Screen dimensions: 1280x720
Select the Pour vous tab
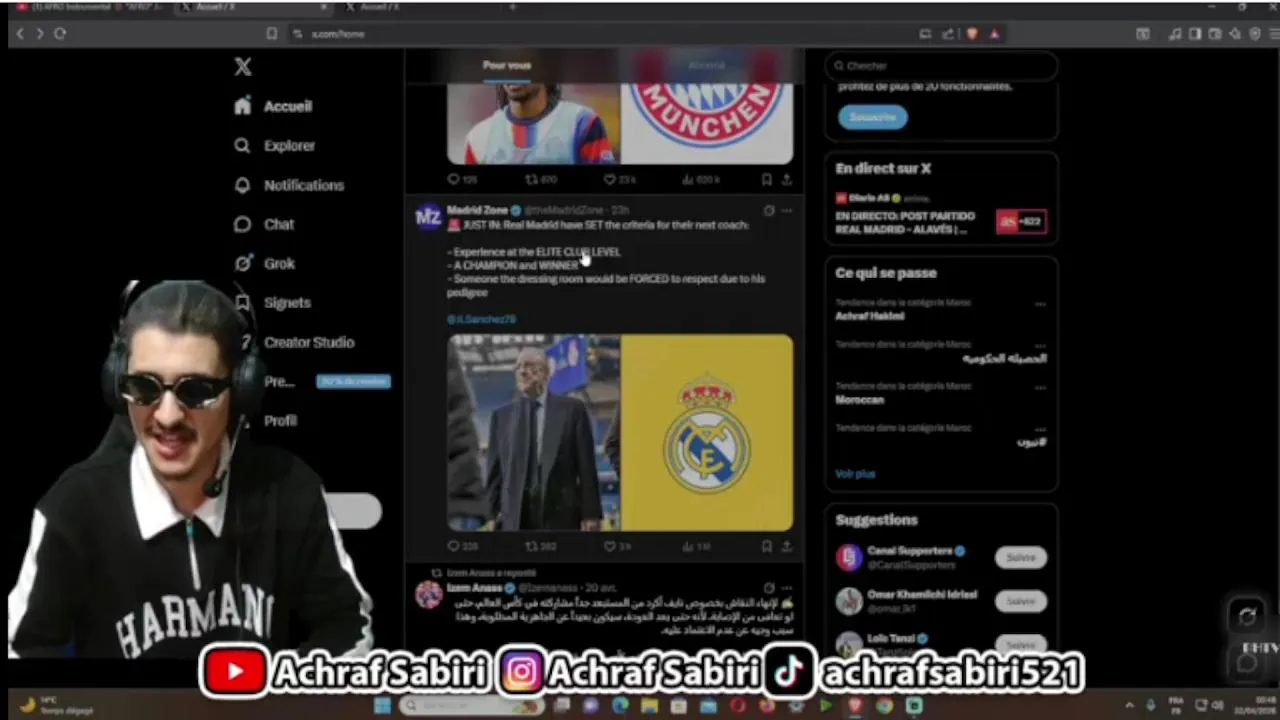(x=507, y=66)
